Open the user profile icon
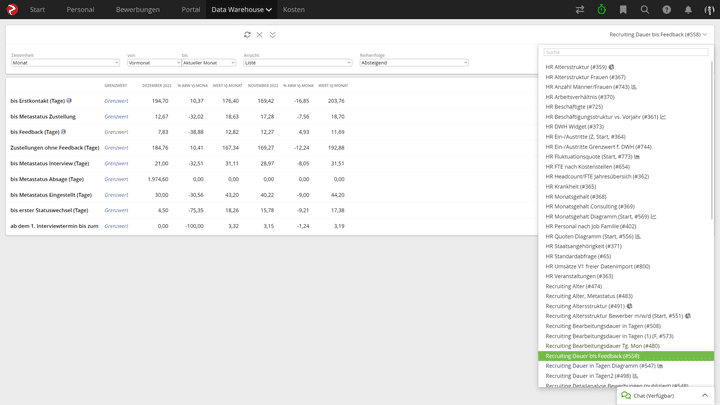This screenshot has width=720, height=405. (709, 10)
